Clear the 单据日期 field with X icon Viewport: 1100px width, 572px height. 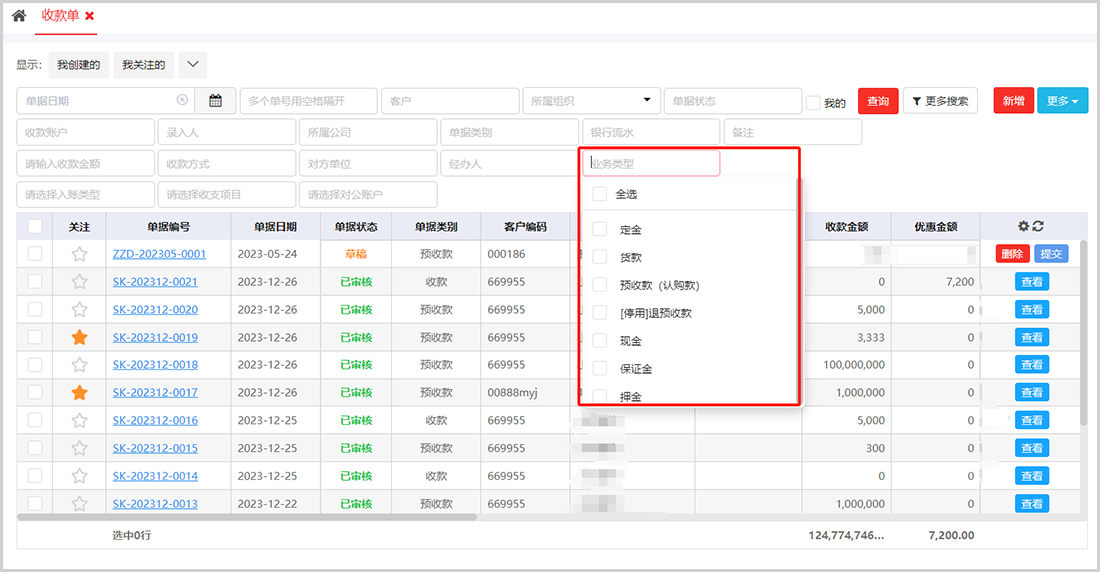(x=182, y=100)
